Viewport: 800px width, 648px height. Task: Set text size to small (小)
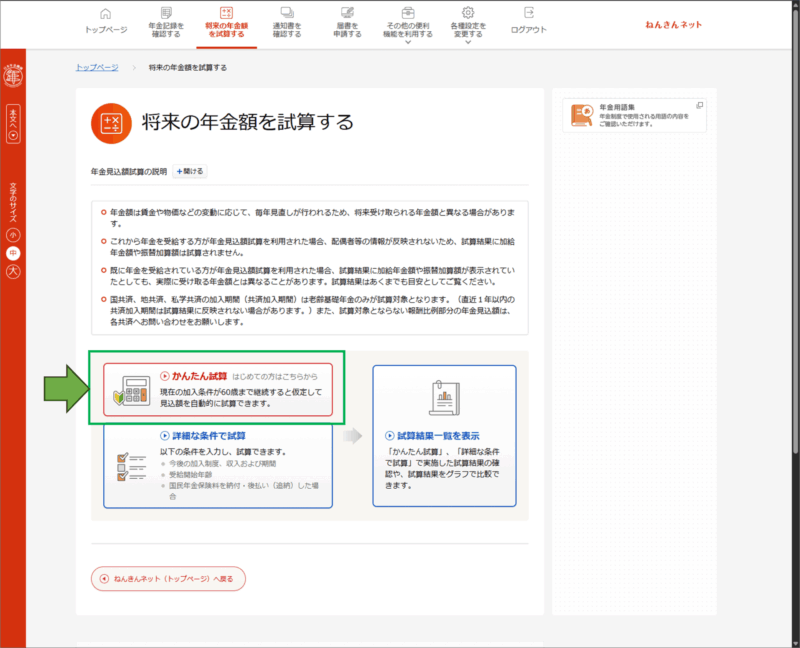click(14, 234)
